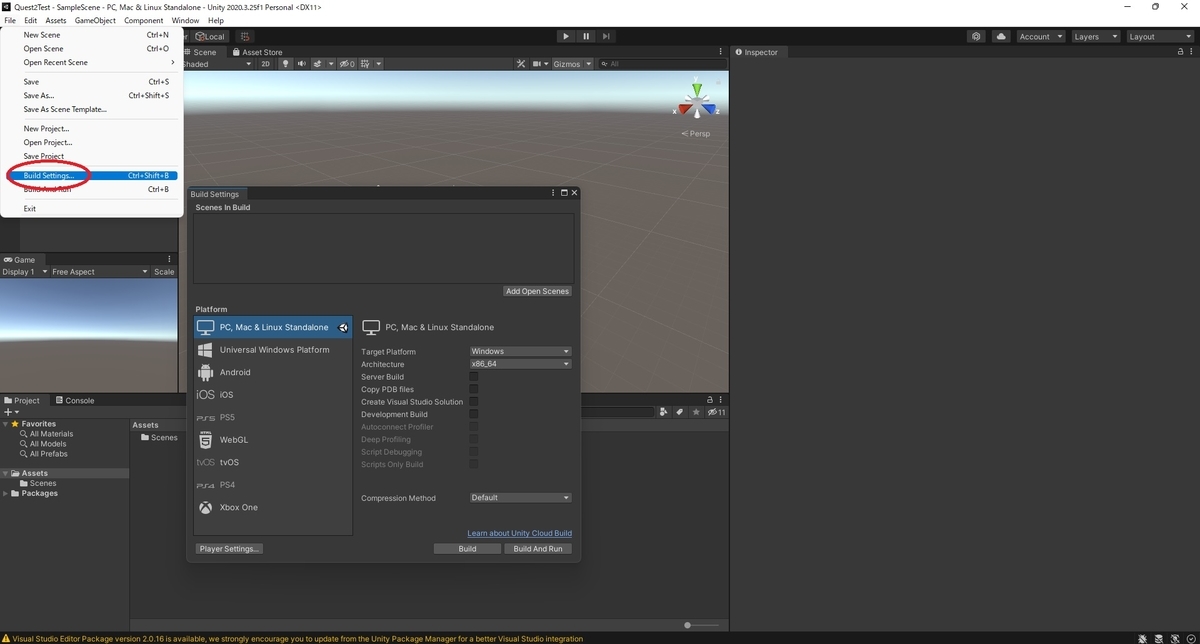Image resolution: width=1200 pixels, height=644 pixels.
Task: Enable the Server Build checkbox
Action: point(474,377)
